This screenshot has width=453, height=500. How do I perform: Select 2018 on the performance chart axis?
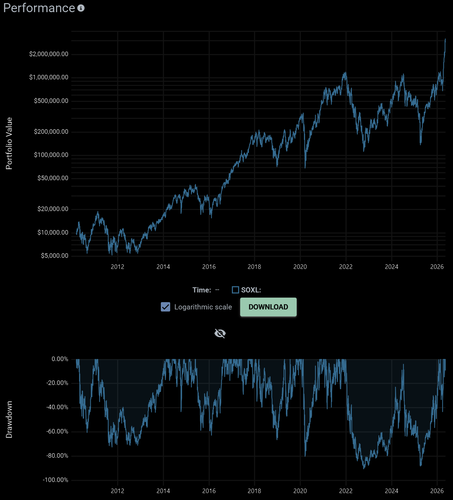pyautogui.click(x=254, y=267)
